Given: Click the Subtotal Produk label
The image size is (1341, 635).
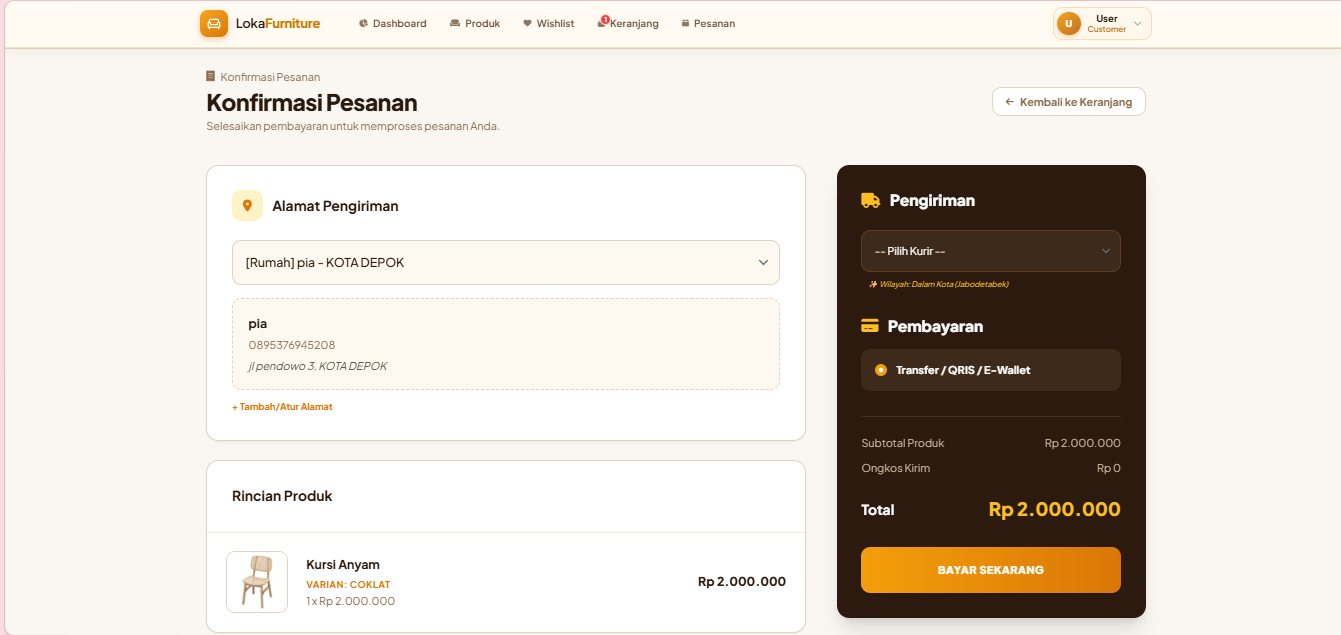Looking at the screenshot, I should pos(903,443).
